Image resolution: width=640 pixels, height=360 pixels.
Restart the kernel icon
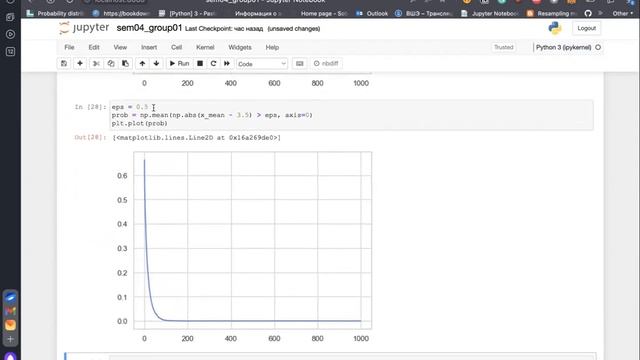213,64
